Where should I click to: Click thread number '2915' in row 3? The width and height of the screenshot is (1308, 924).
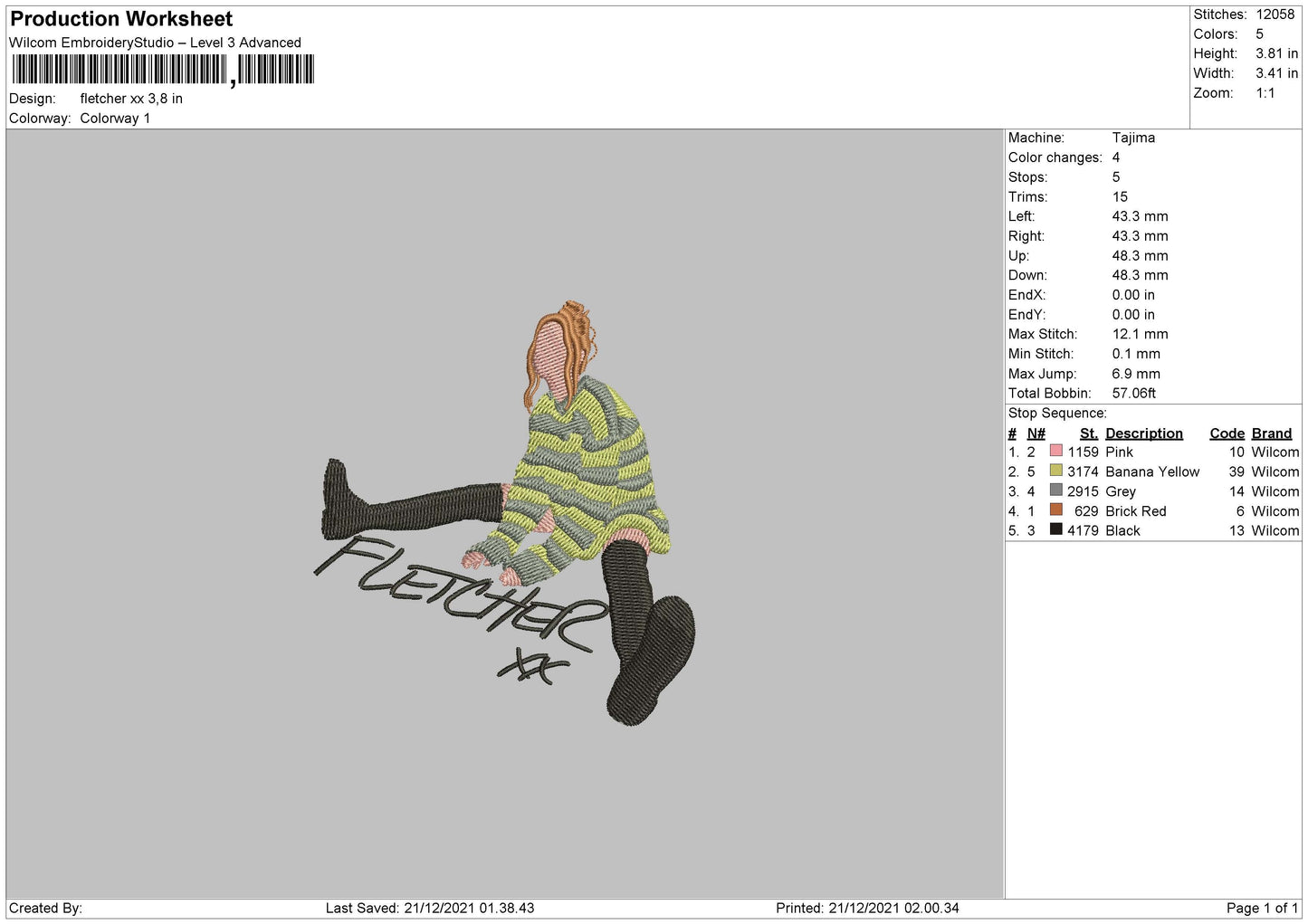[x=1083, y=491]
